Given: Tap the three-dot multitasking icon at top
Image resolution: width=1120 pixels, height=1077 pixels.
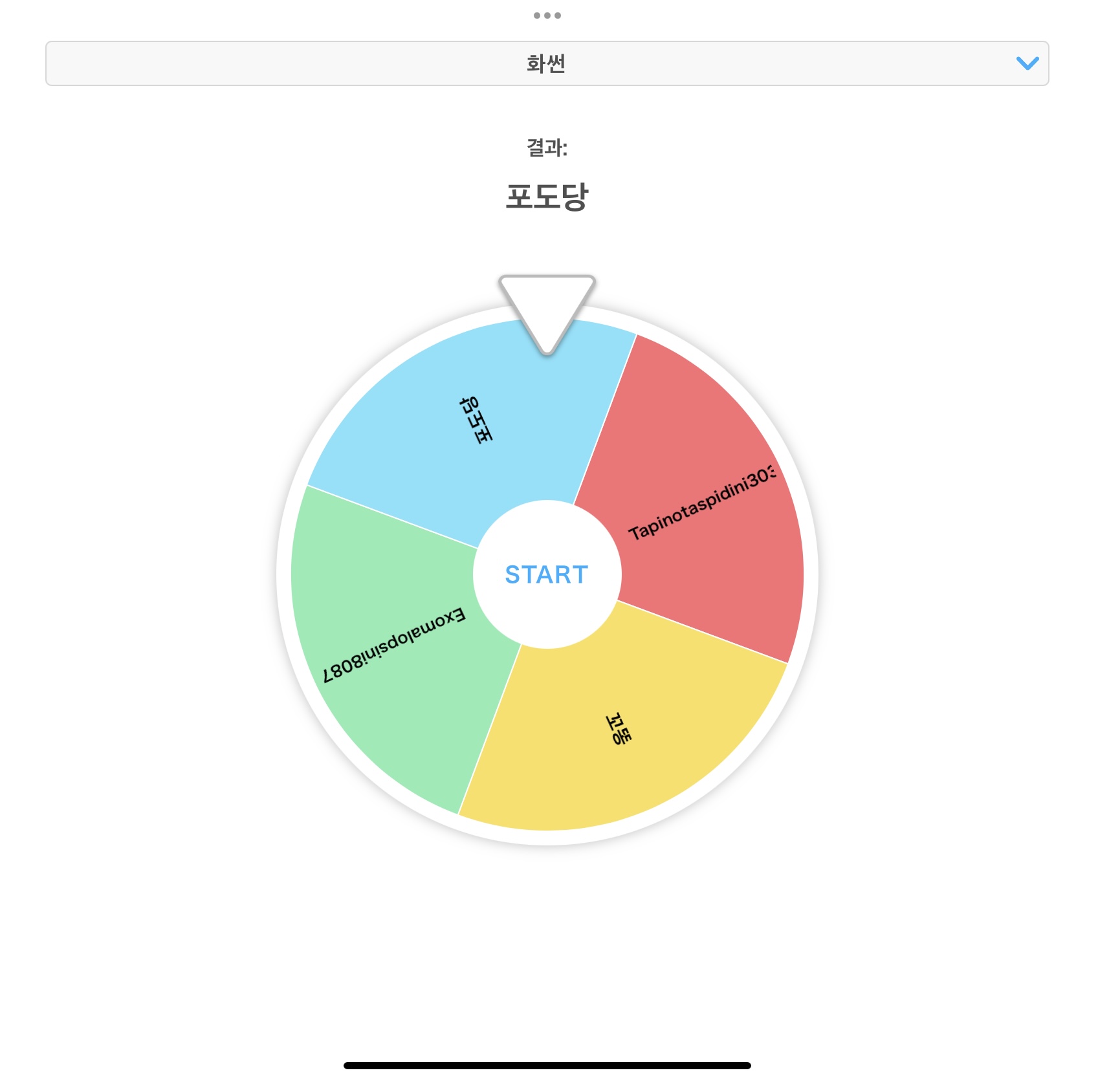Looking at the screenshot, I should (547, 16).
